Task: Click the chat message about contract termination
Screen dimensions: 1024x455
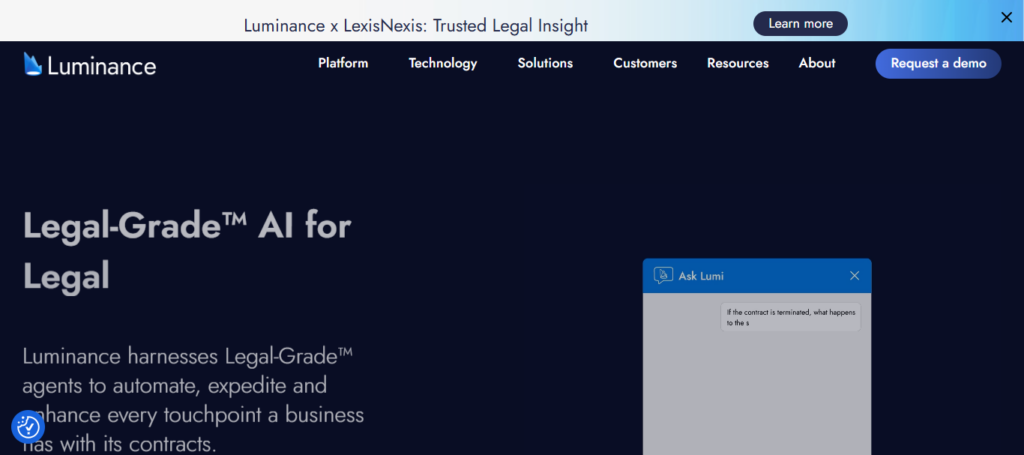Action: click(x=790, y=317)
